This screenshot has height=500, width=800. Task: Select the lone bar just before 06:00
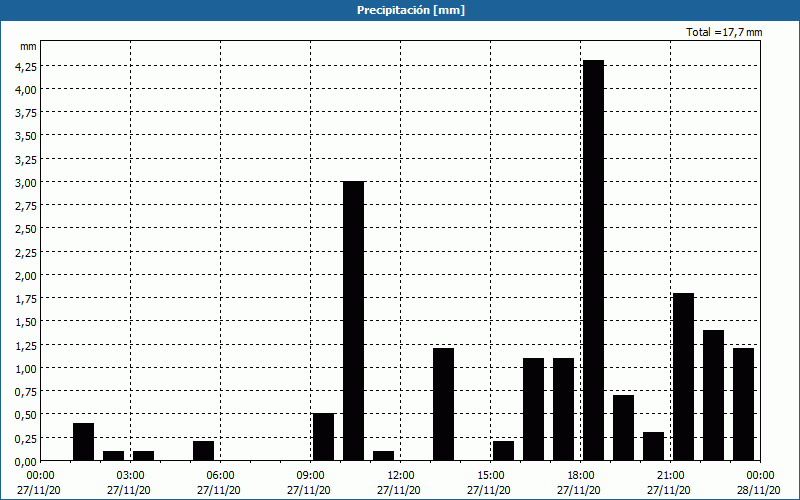204,451
